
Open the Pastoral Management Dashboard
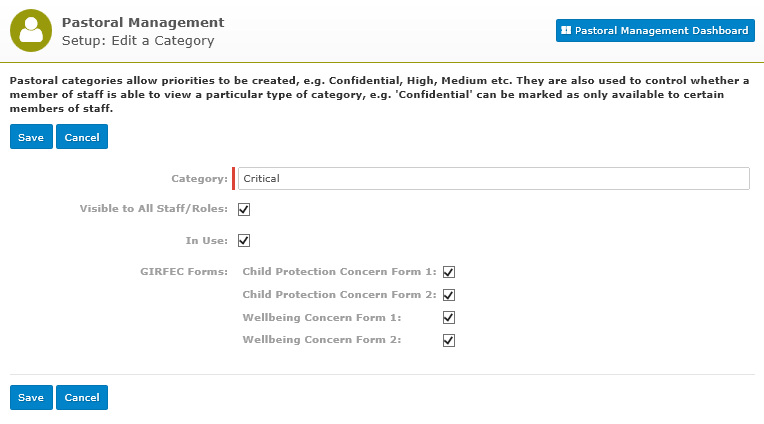click(655, 31)
